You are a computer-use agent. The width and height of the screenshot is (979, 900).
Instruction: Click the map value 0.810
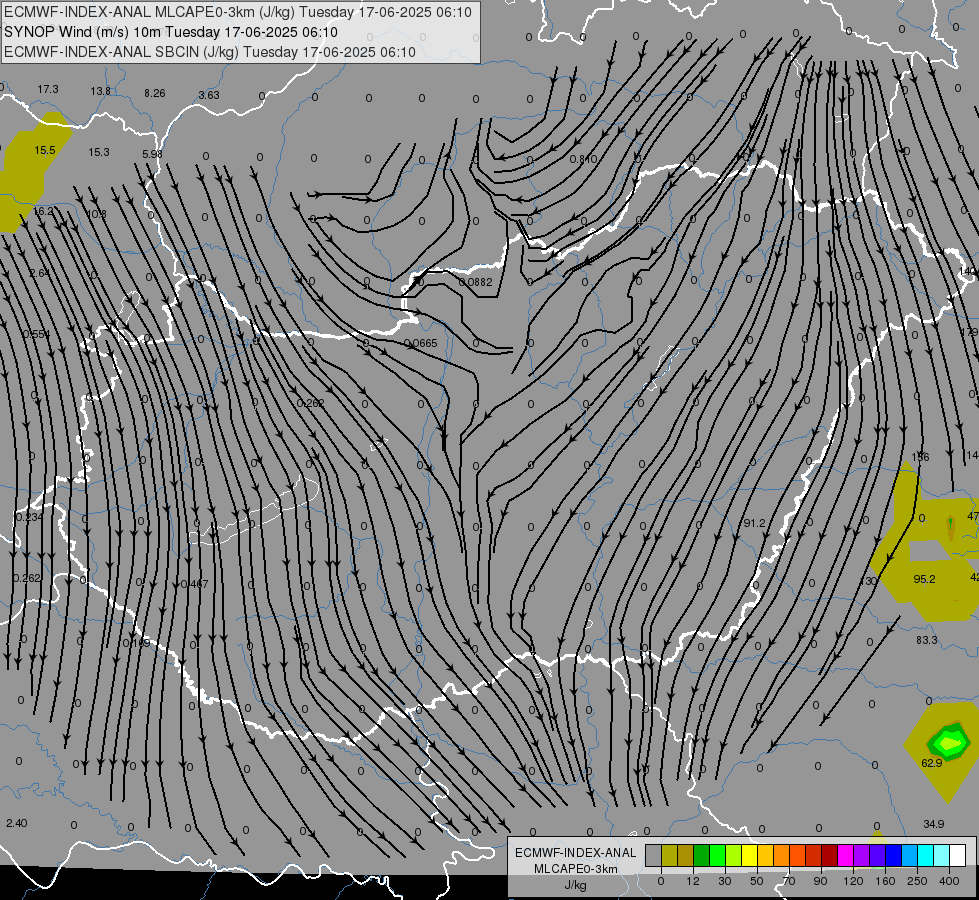pyautogui.click(x=584, y=159)
